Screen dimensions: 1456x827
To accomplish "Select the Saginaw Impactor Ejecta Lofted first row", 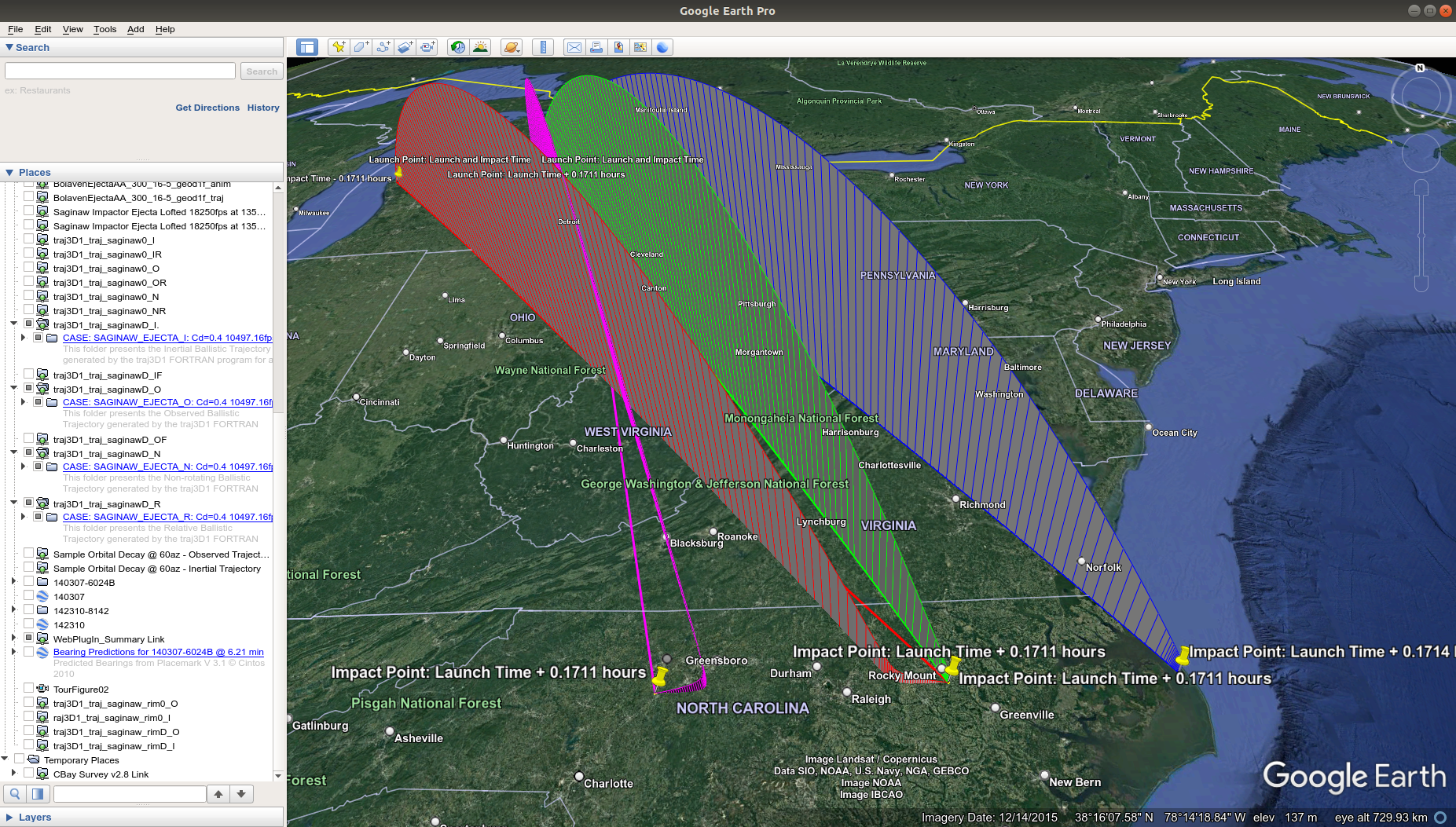I will tap(160, 211).
